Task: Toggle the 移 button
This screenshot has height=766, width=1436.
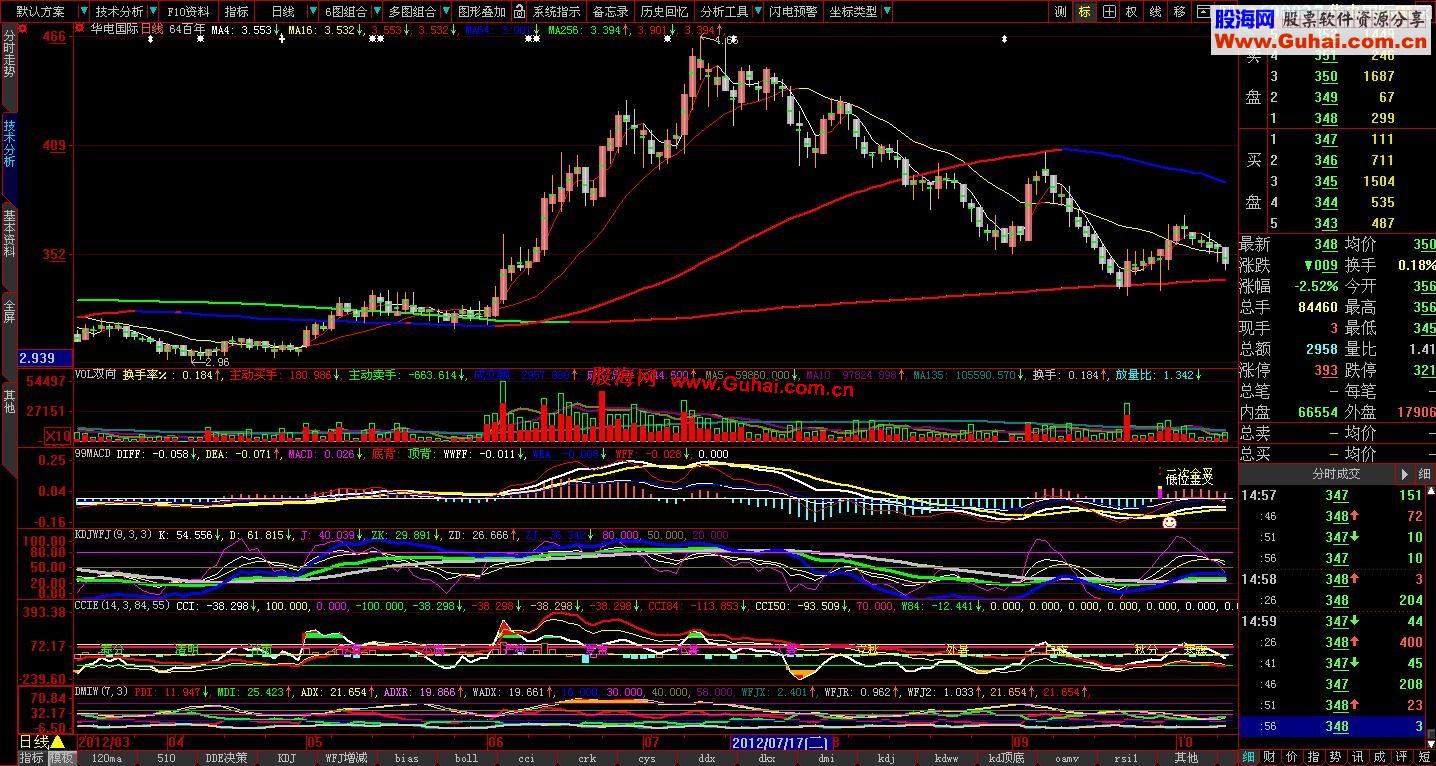Action: [1180, 12]
